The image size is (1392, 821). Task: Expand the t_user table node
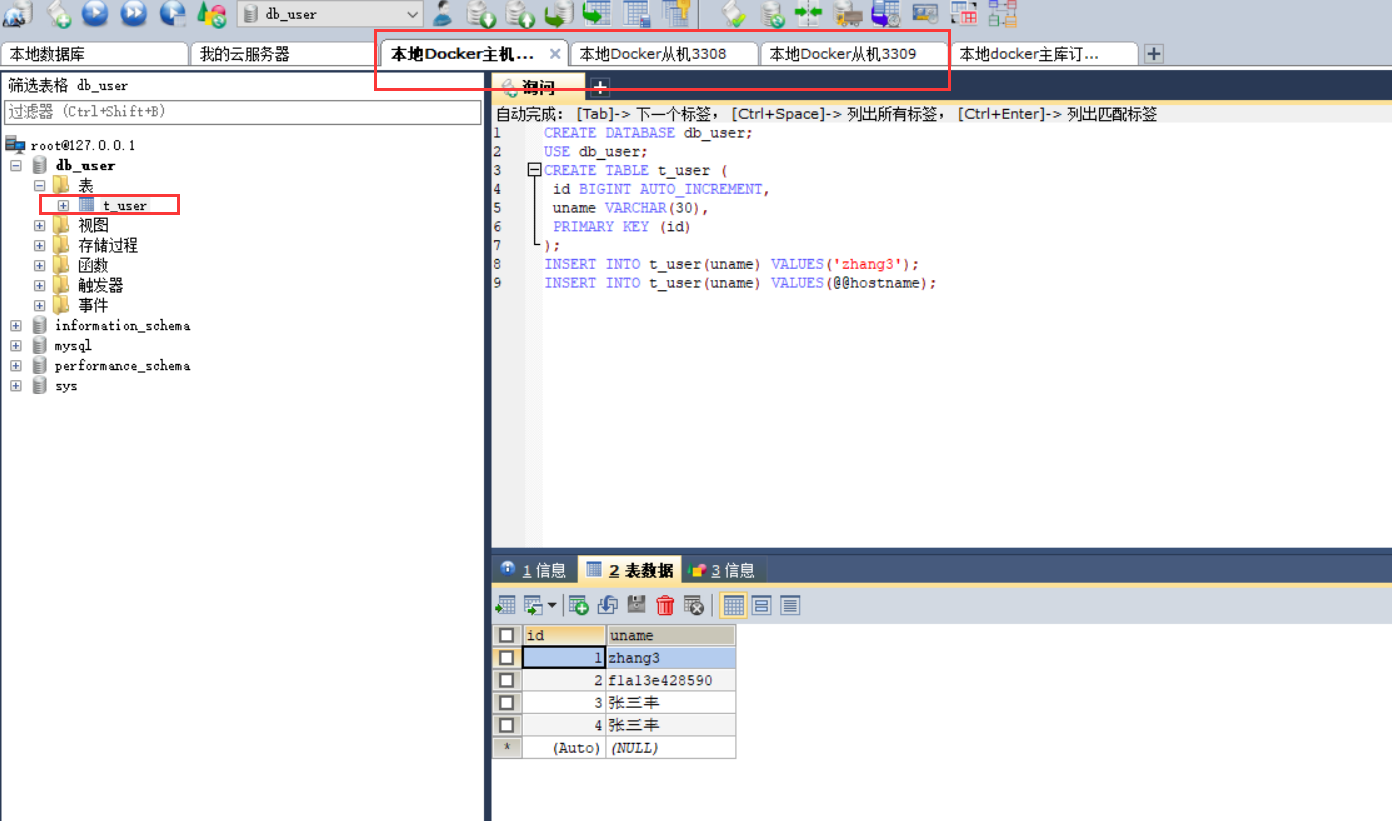63,205
